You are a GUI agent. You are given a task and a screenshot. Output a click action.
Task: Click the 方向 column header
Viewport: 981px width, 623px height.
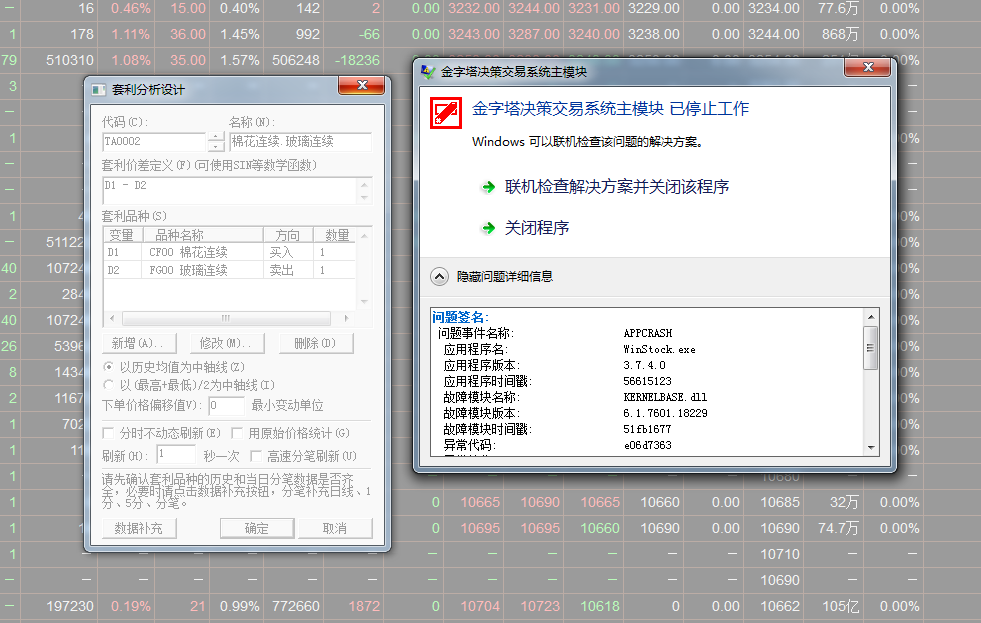pos(288,235)
